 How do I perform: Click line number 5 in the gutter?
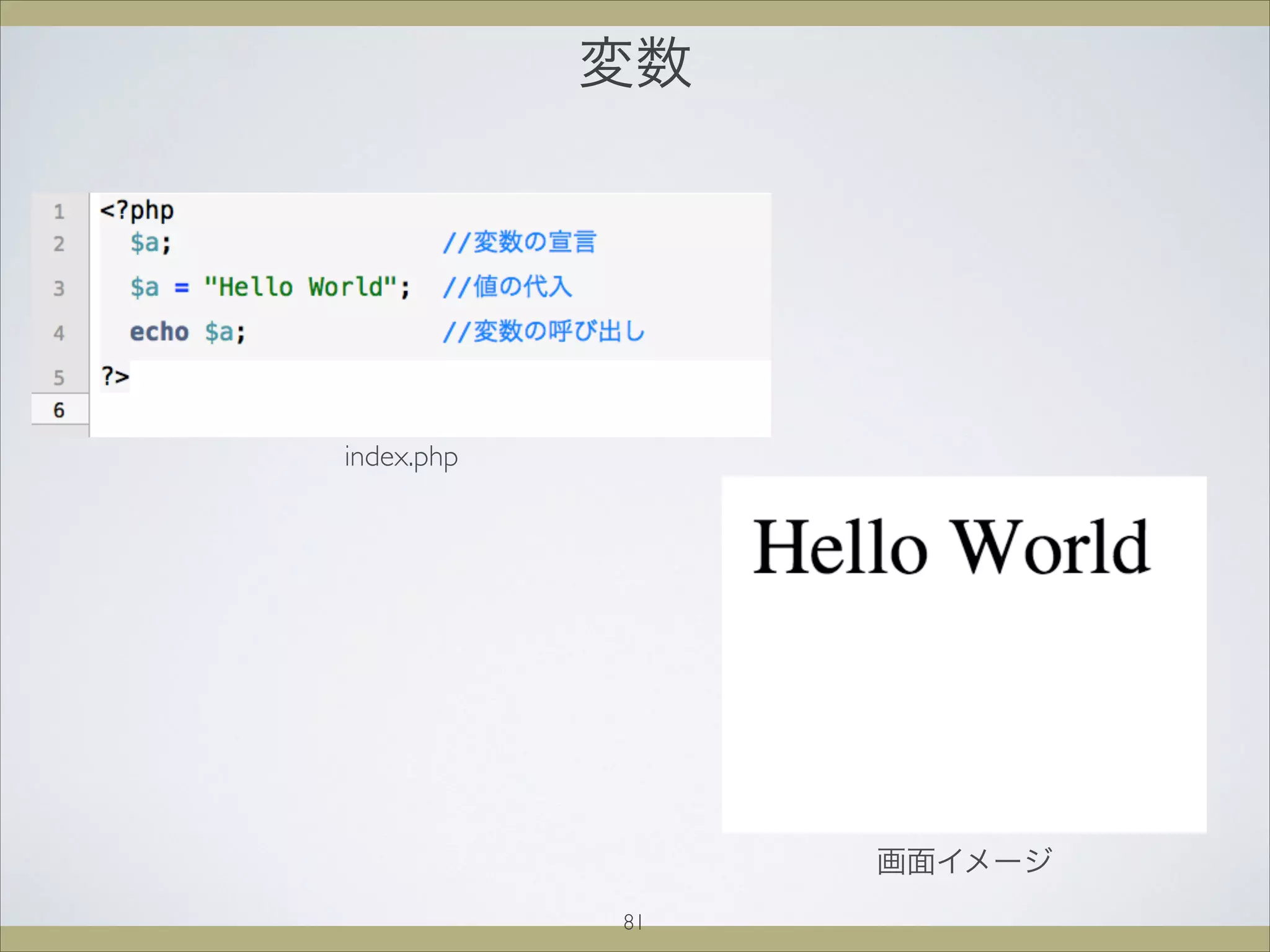click(x=59, y=377)
